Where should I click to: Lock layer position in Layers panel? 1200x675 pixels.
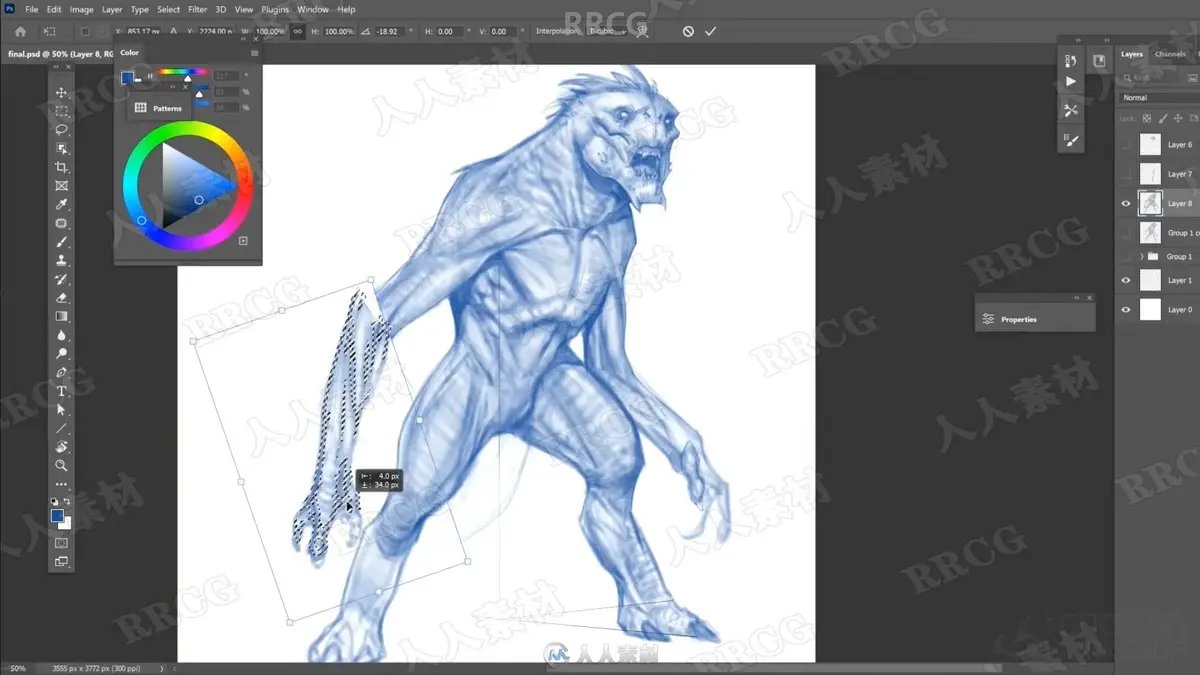1177,118
